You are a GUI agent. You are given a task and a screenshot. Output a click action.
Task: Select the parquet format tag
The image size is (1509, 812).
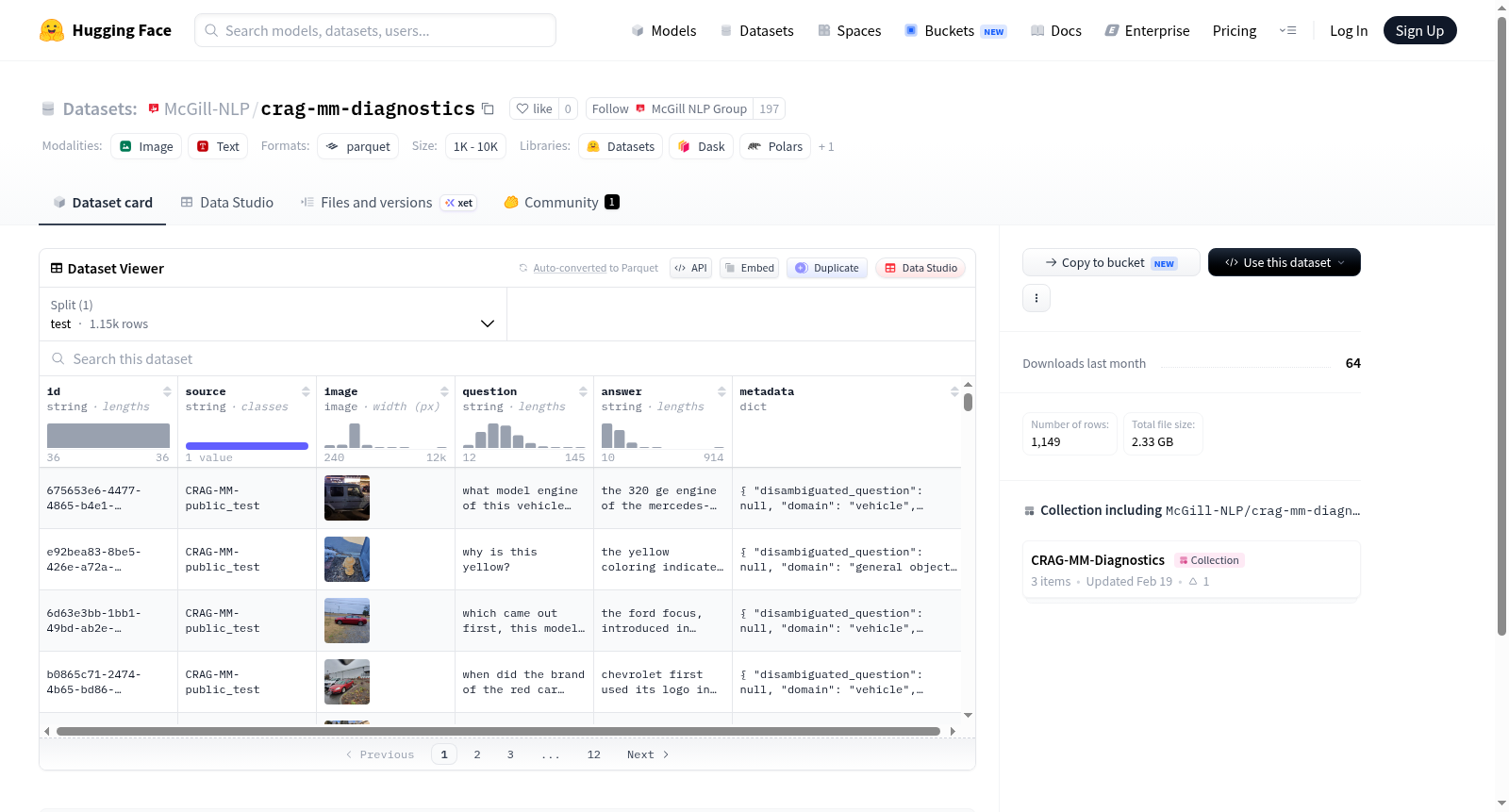pos(358,146)
